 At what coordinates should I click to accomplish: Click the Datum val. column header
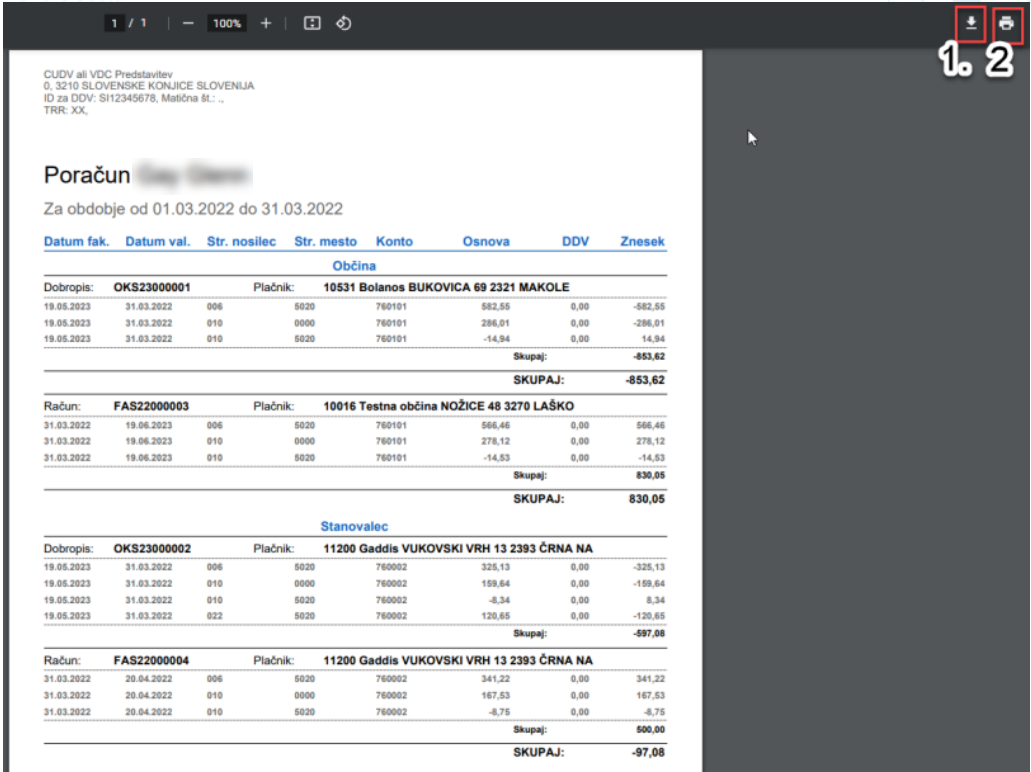coord(158,241)
